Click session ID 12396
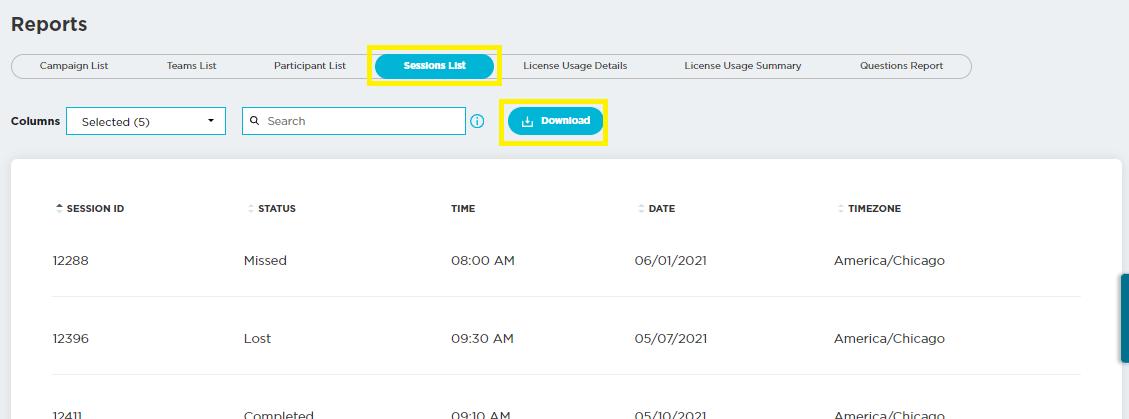This screenshot has width=1129, height=419. (x=71, y=338)
